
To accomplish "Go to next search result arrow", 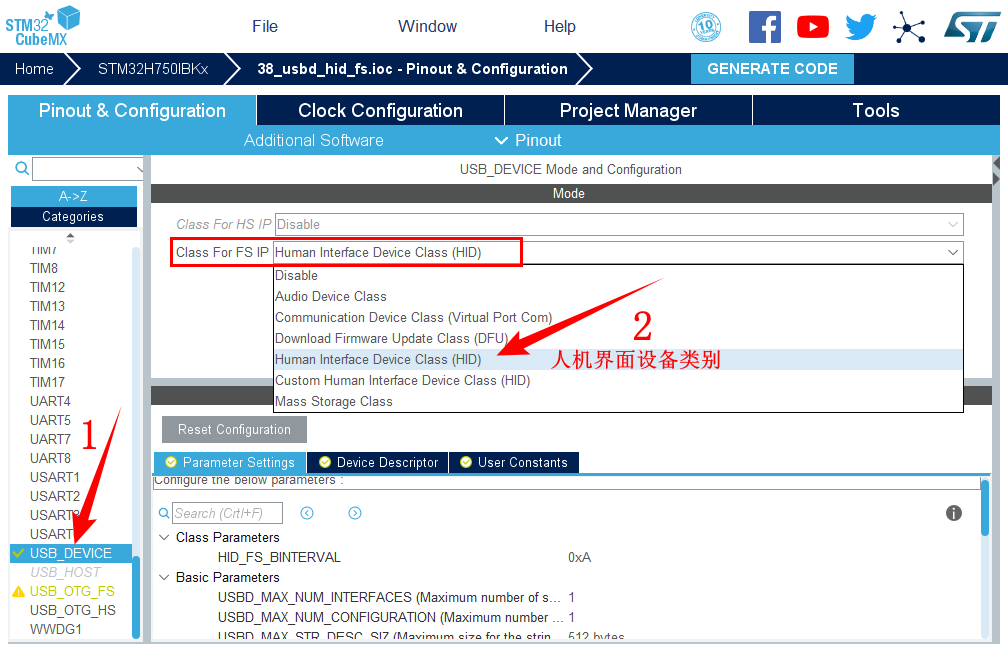I will click(355, 513).
